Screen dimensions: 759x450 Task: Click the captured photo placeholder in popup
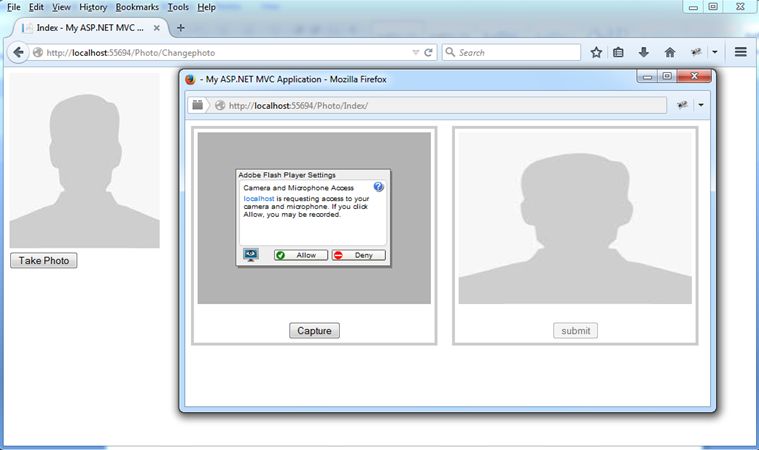575,218
